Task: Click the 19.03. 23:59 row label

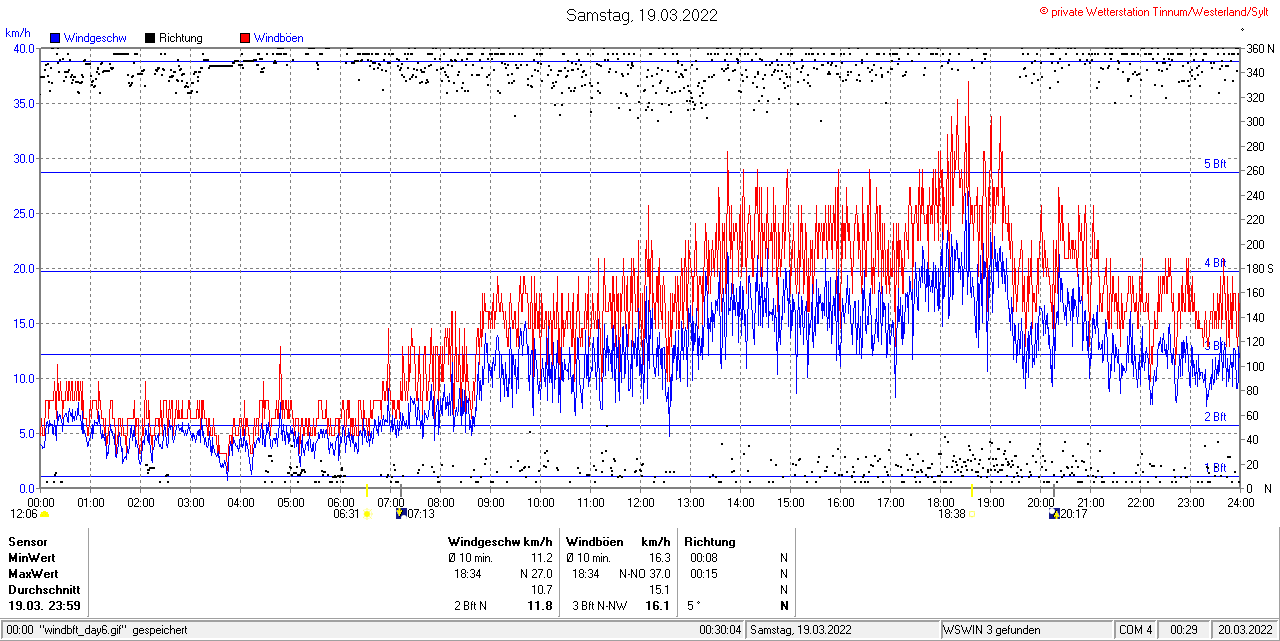Action: point(45,606)
